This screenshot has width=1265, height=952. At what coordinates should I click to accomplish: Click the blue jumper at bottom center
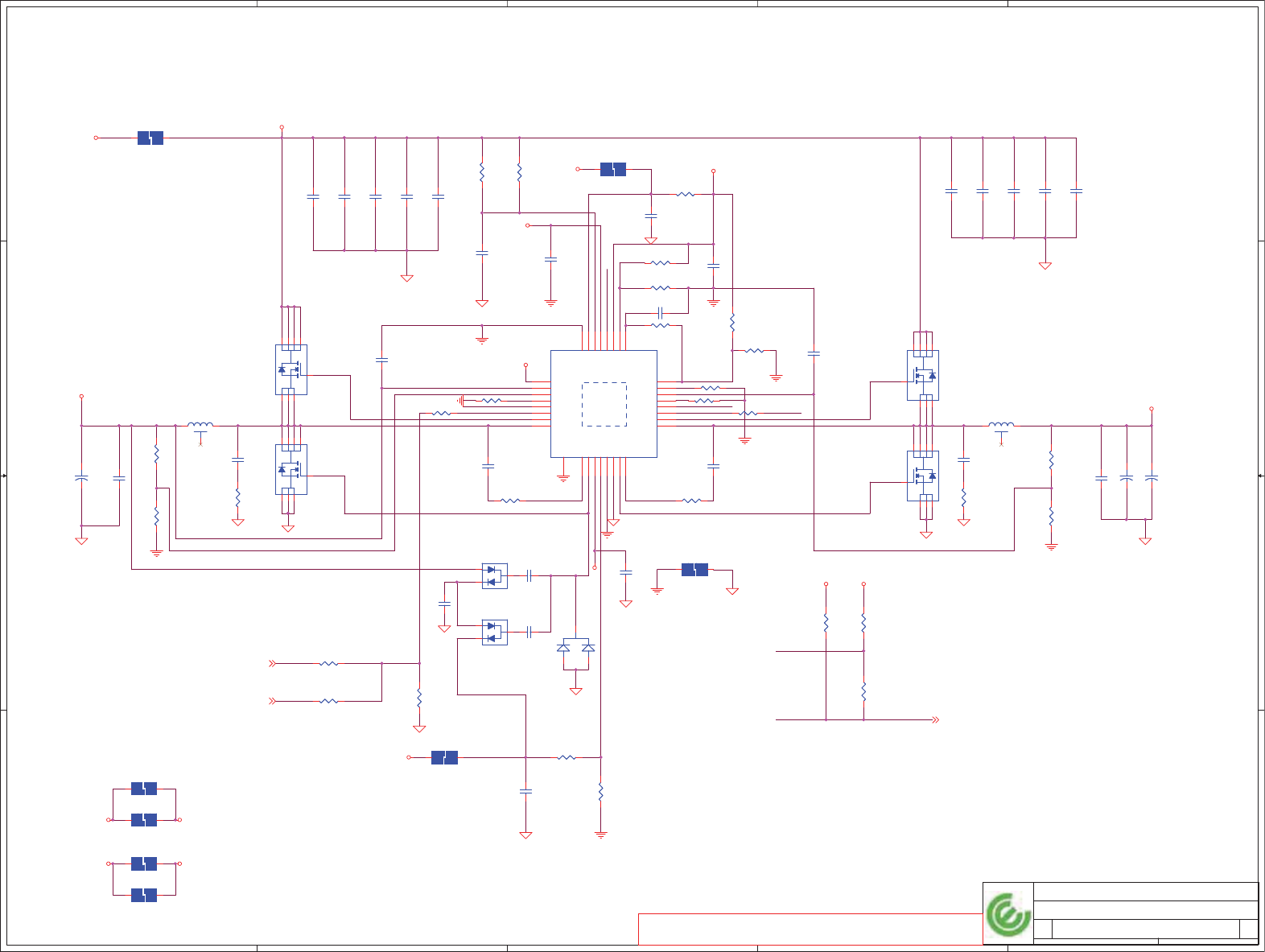pos(444,757)
